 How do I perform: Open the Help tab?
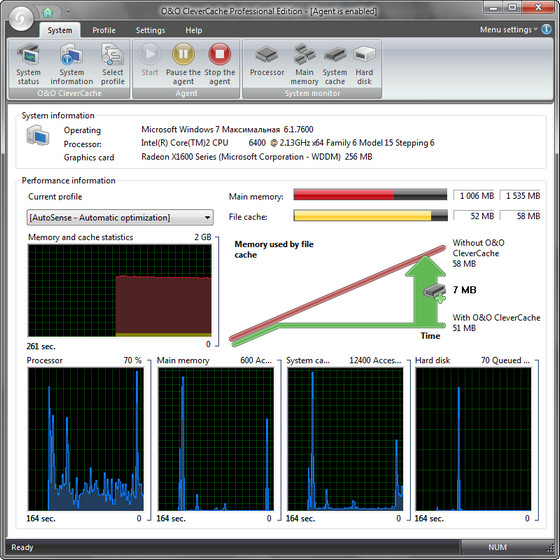tap(194, 30)
